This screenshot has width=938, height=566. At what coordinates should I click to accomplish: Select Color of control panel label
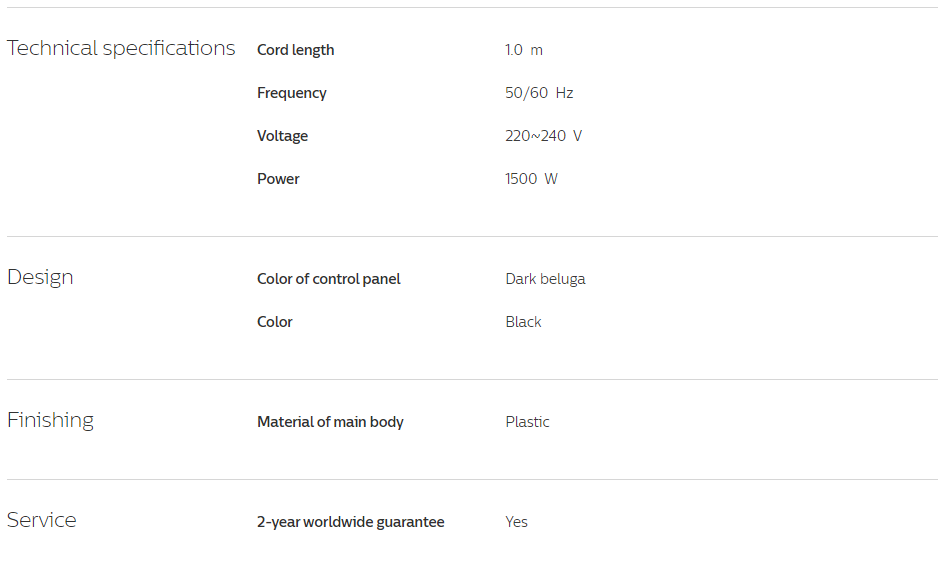(x=328, y=279)
